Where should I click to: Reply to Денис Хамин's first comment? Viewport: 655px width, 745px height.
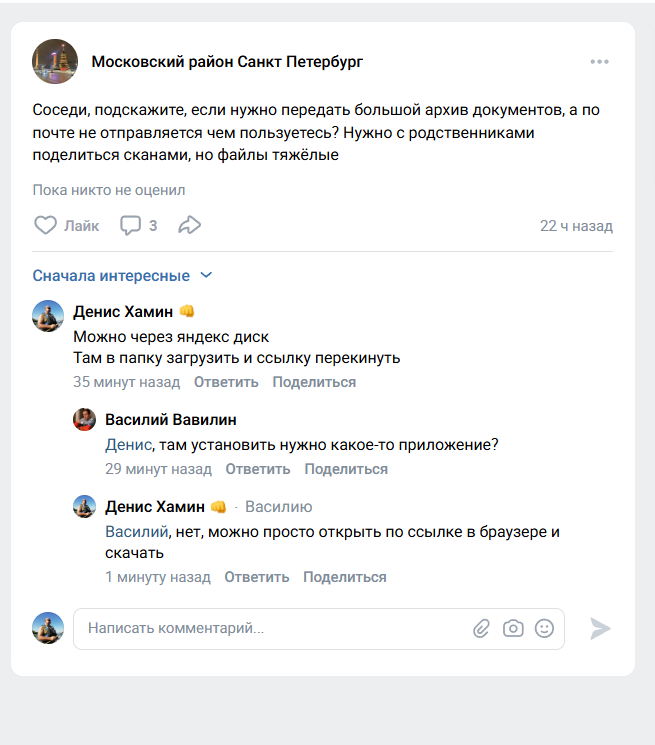coord(226,382)
